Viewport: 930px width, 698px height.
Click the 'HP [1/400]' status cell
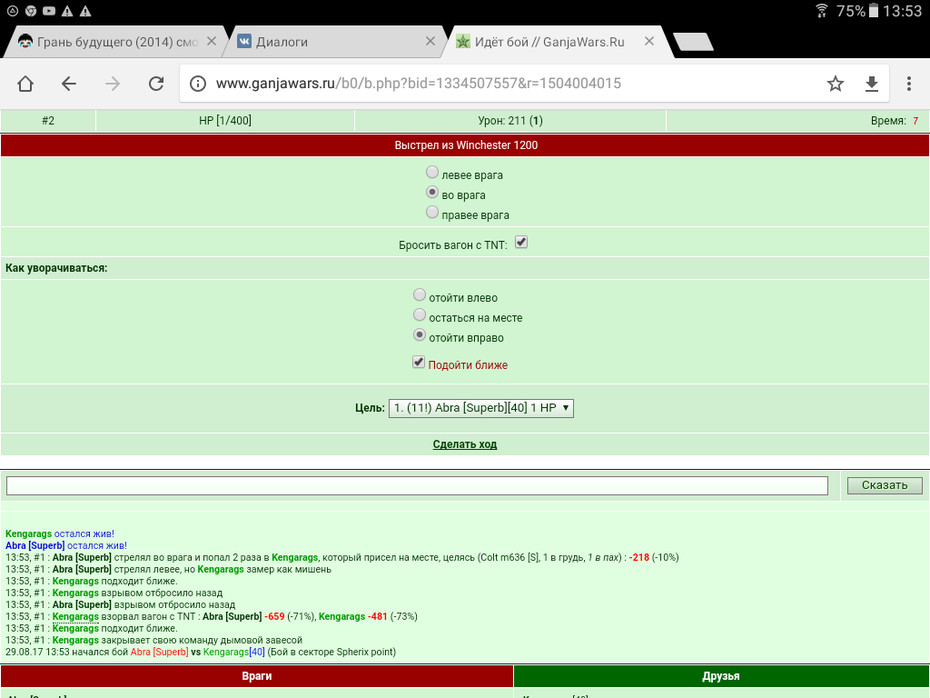point(225,120)
